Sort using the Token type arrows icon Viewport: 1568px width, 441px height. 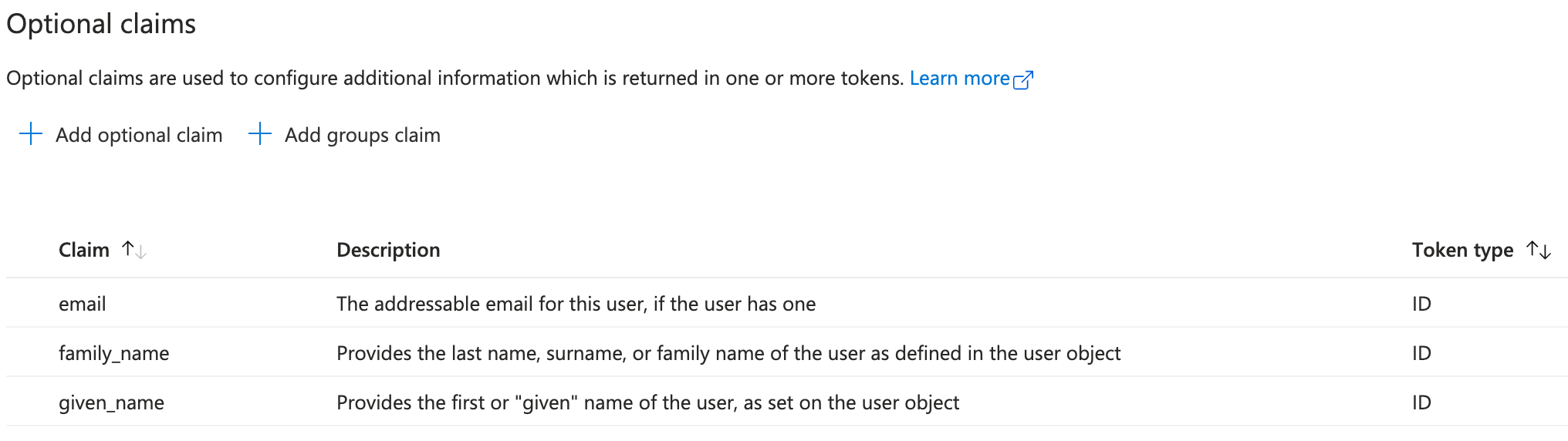(x=1539, y=250)
